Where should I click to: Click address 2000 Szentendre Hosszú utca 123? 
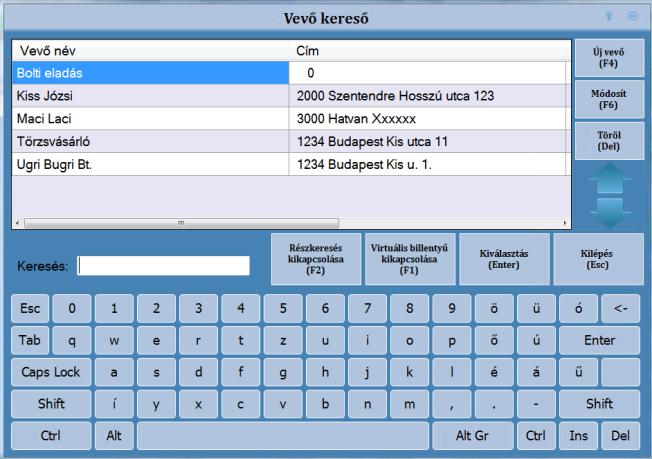[x=395, y=96]
